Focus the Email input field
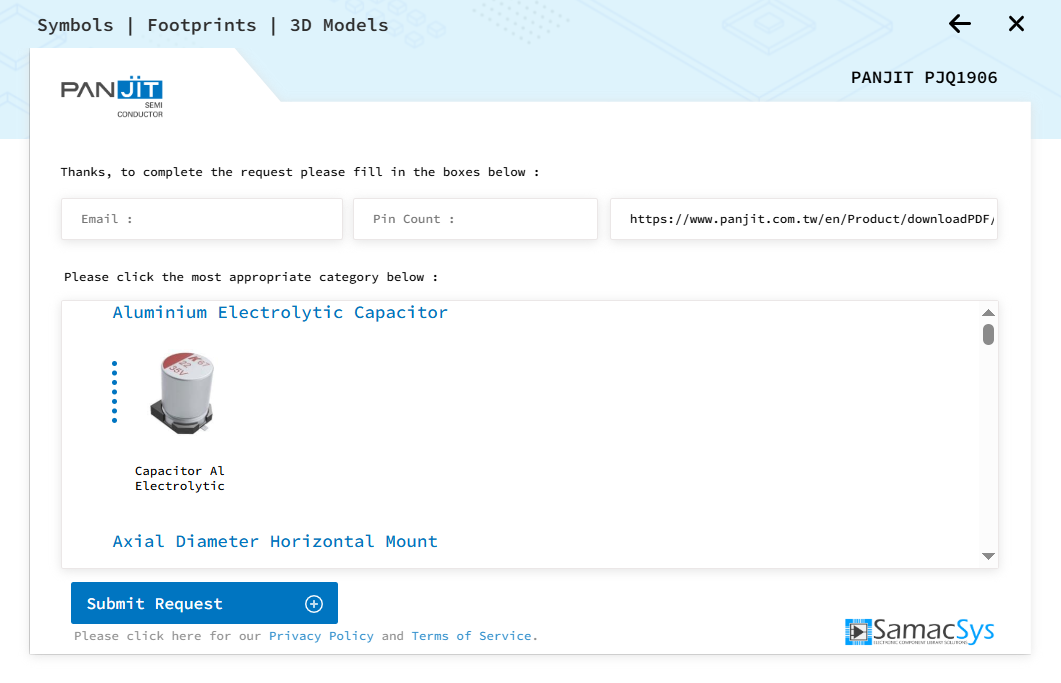Viewport: 1061px width, 683px height. coord(202,219)
